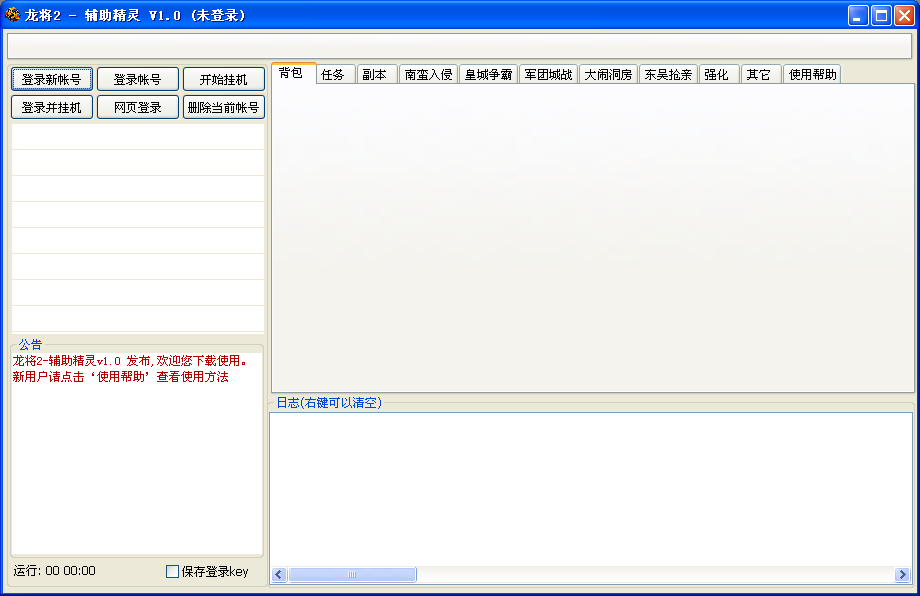
Task: Open the 东吴抢亲 tab
Action: (668, 74)
